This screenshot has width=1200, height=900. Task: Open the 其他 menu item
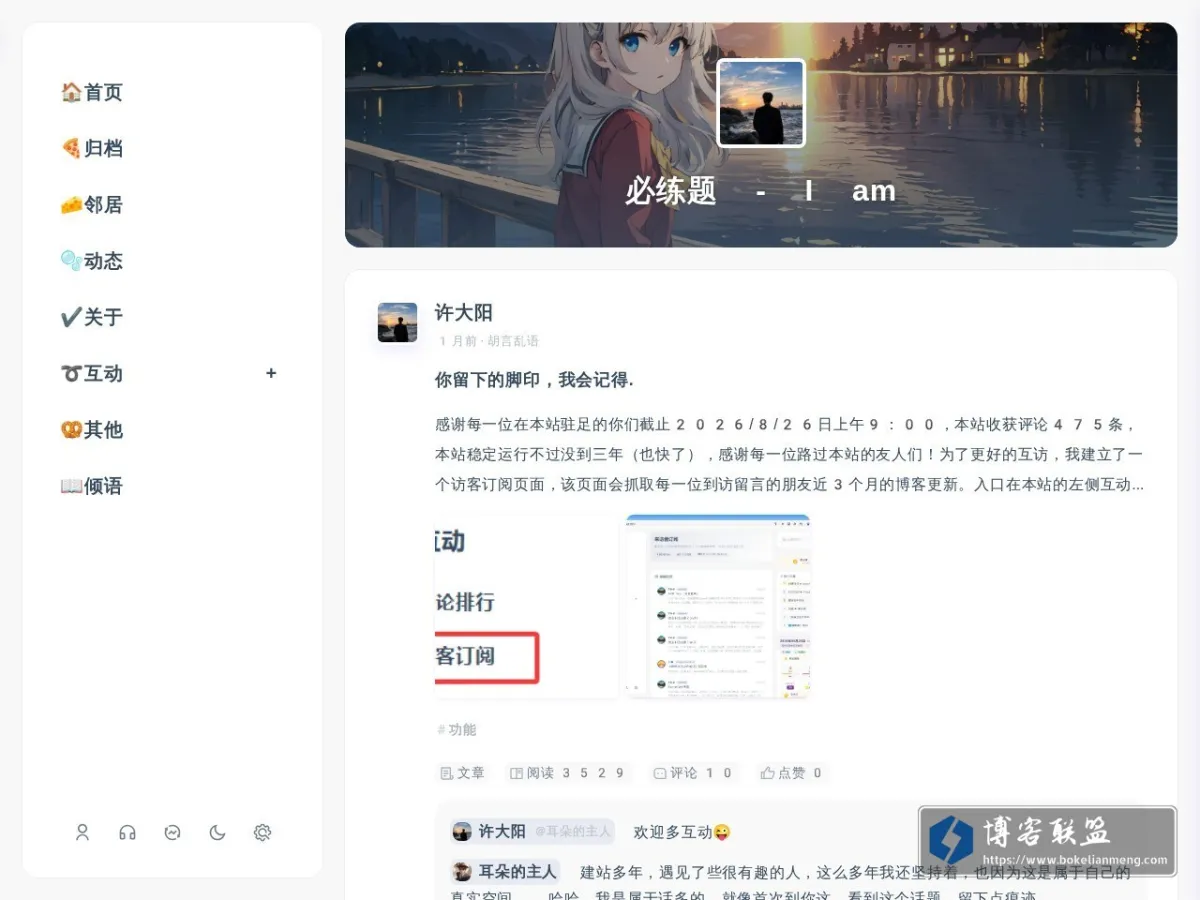coord(92,430)
